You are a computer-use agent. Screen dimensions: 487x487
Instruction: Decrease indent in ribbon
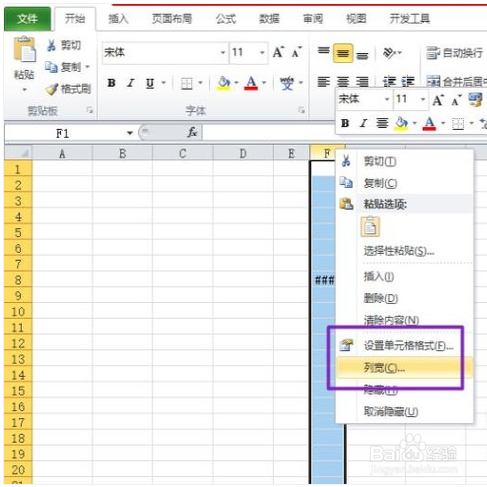click(x=389, y=82)
